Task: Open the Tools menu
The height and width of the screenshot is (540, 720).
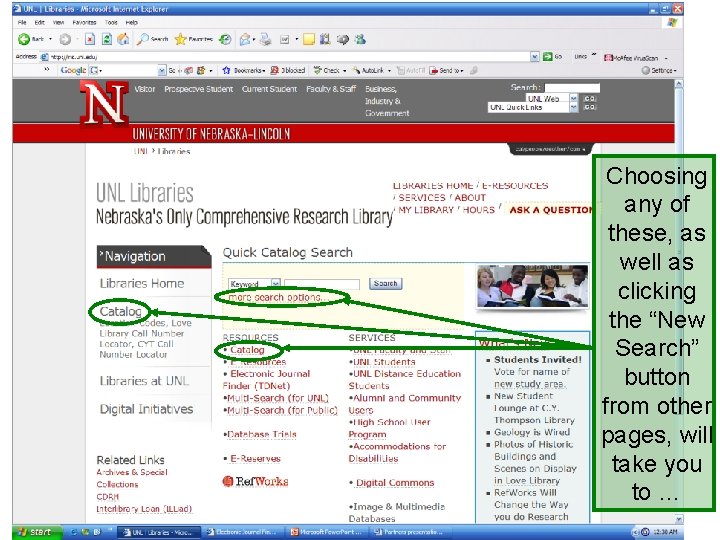Action: pos(111,22)
